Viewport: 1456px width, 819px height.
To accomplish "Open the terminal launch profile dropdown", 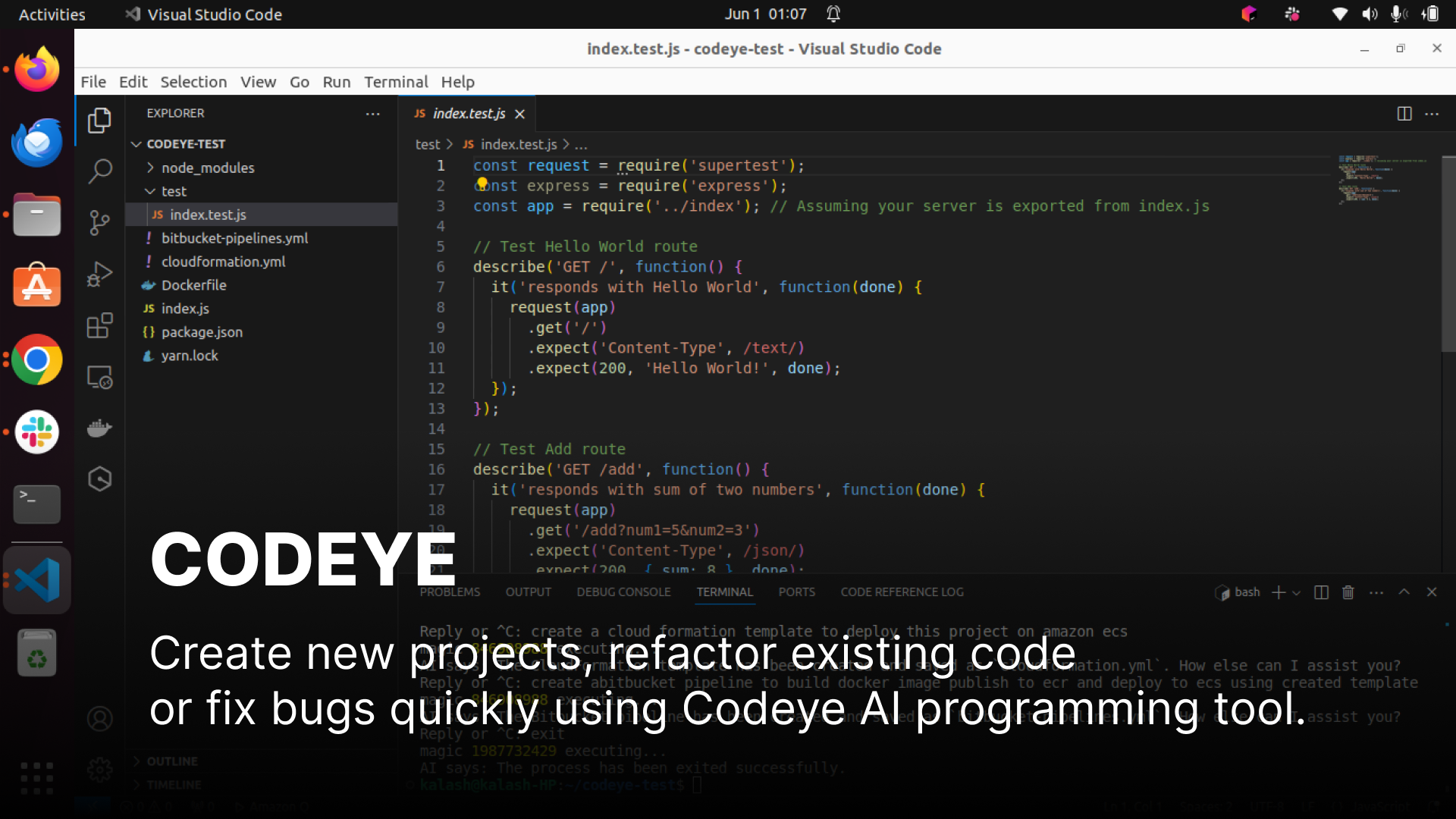I will point(1296,593).
